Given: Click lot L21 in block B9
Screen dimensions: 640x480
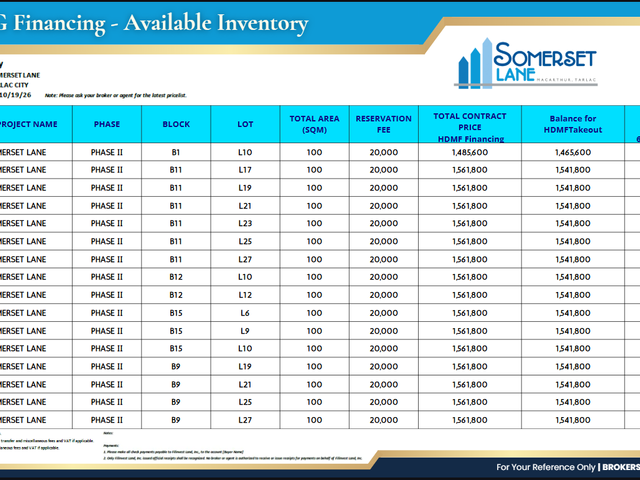Looking at the screenshot, I should (x=245, y=384).
